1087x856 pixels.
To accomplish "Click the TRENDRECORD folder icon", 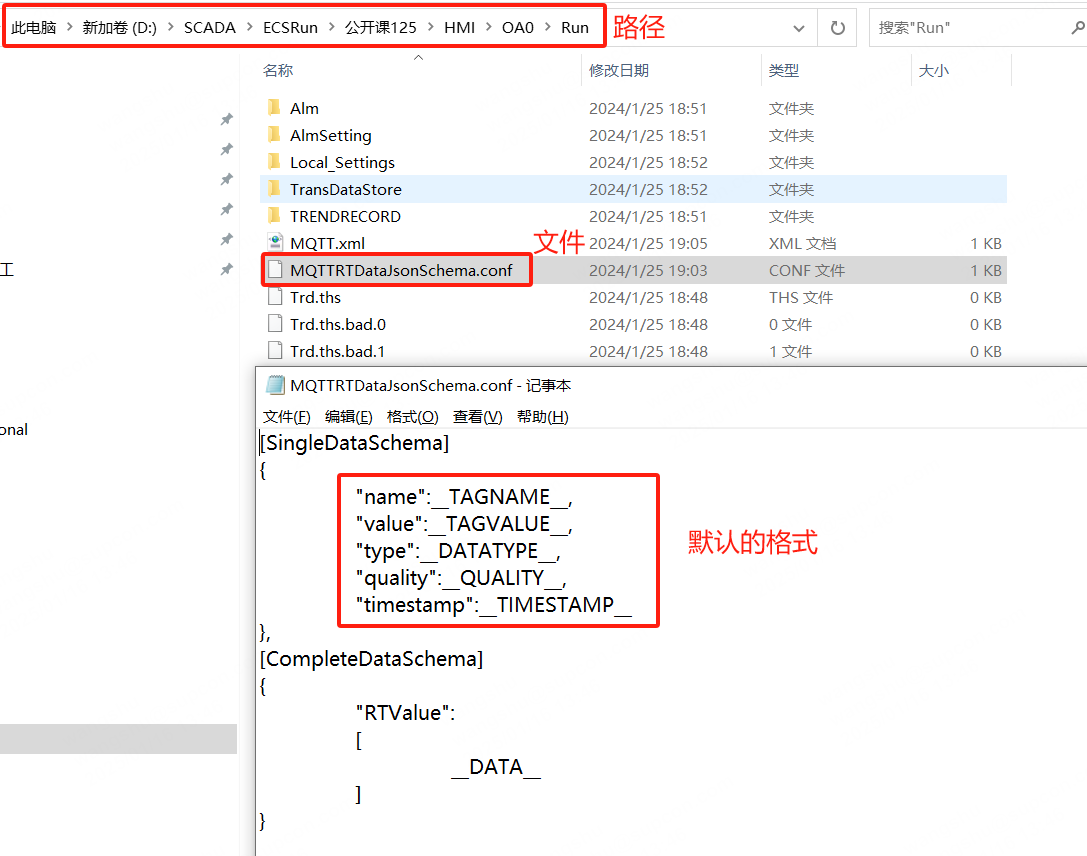I will [x=275, y=216].
